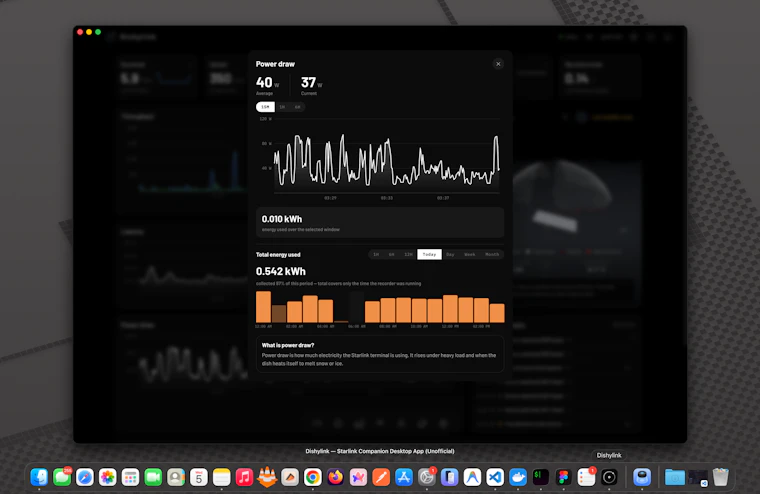The height and width of the screenshot is (494, 760).
Task: Open Contacts from the dock
Action: pos(176,478)
